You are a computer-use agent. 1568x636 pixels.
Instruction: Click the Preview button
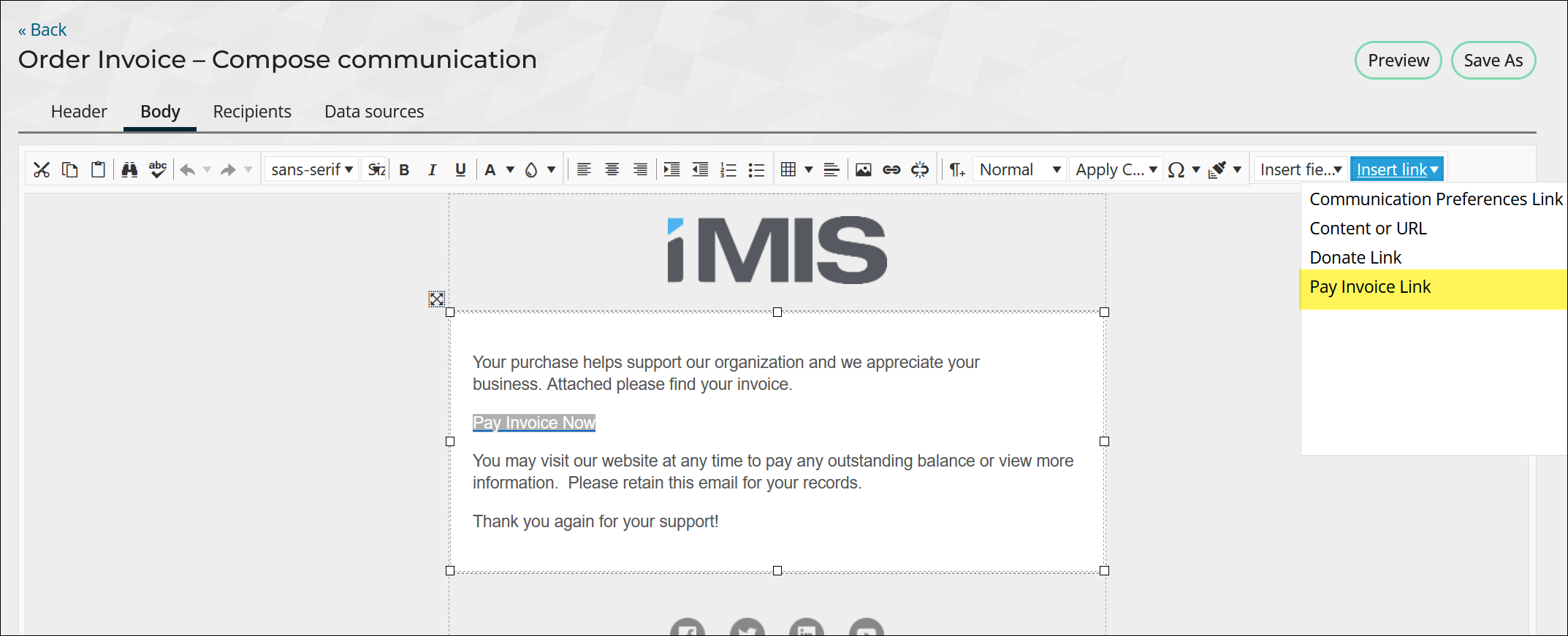[x=1398, y=61]
